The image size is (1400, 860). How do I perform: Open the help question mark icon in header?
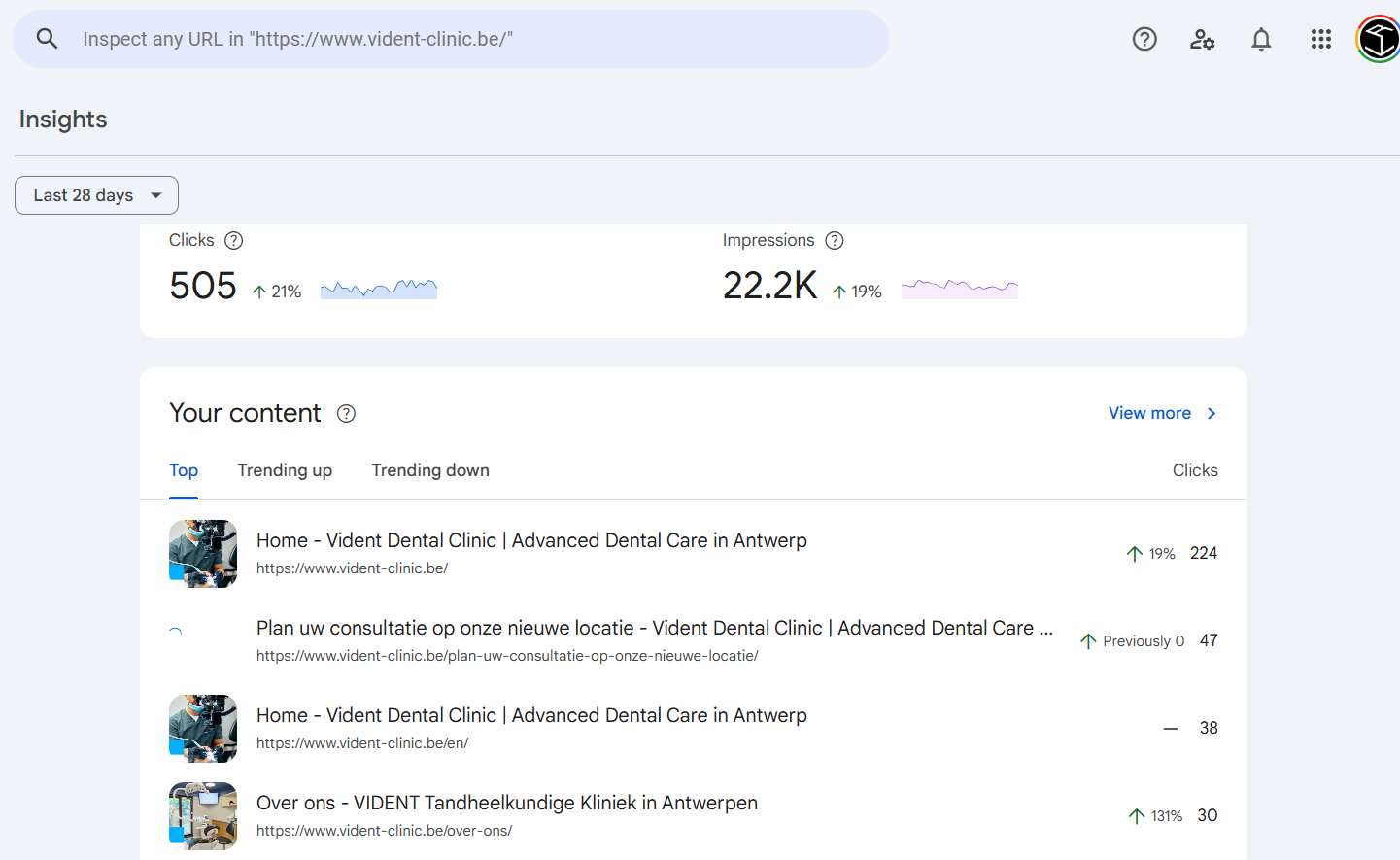click(x=1144, y=39)
